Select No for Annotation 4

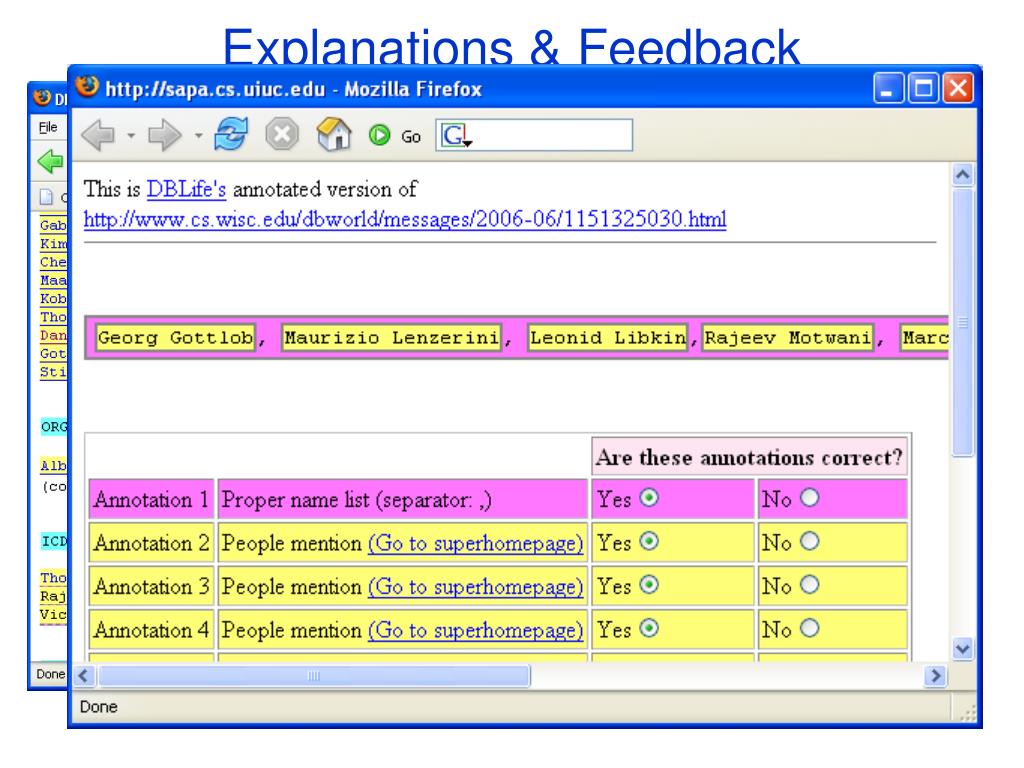tap(802, 630)
